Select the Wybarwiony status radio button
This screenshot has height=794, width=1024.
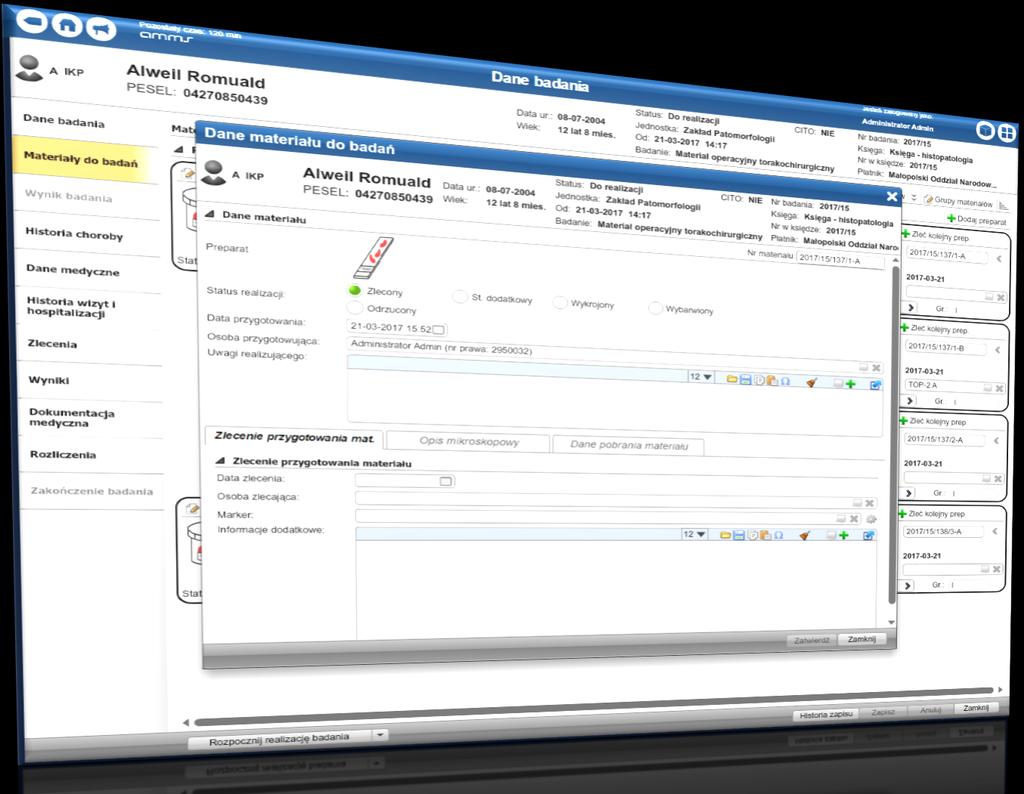click(655, 308)
